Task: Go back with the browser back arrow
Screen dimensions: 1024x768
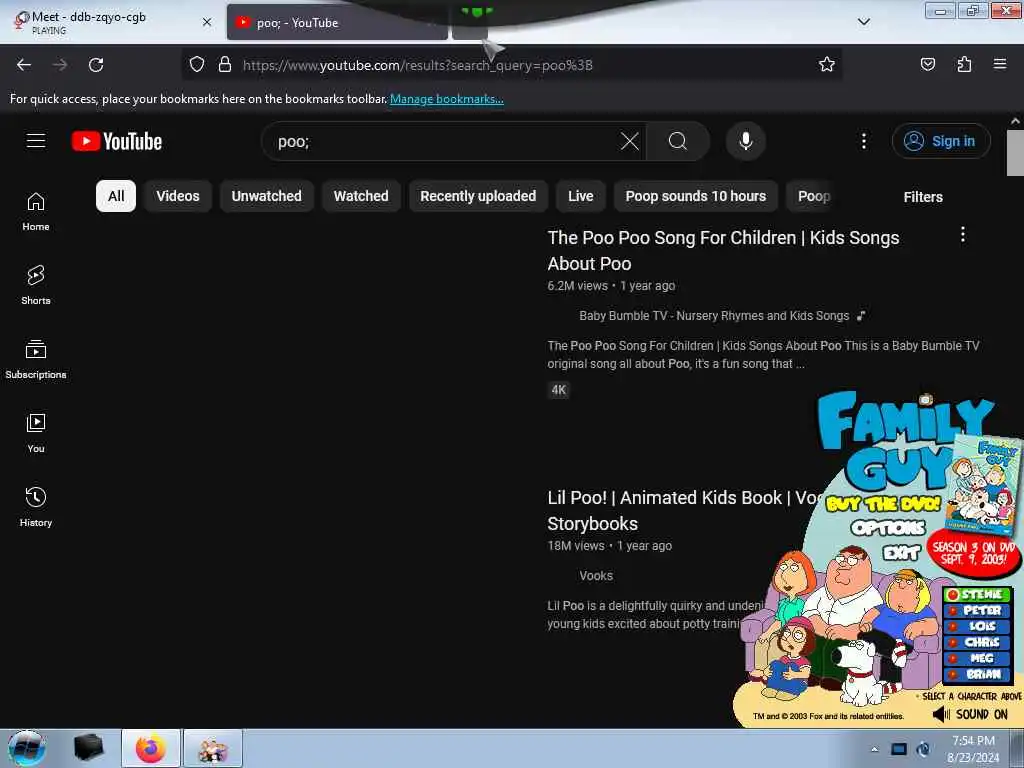Action: [24, 65]
